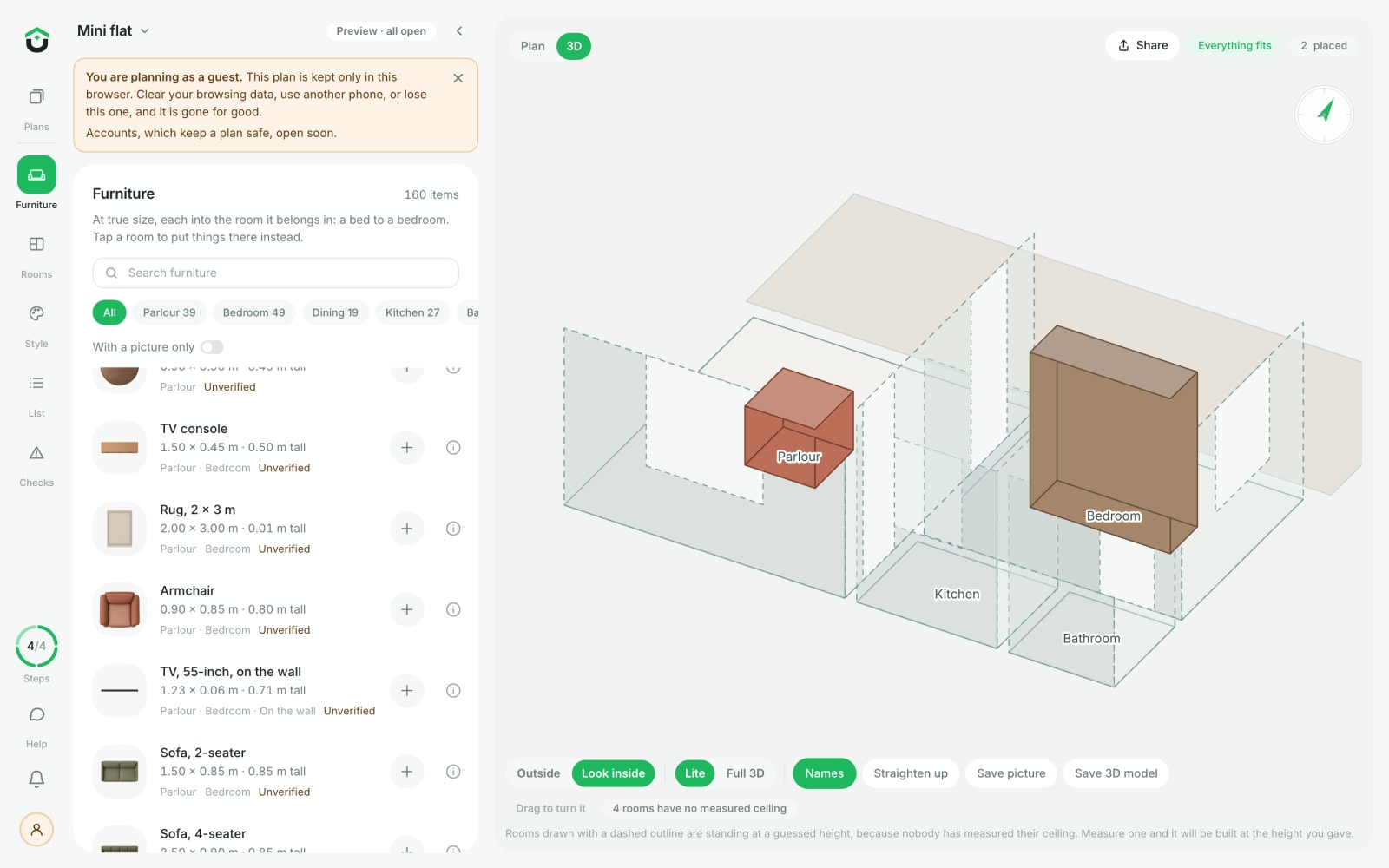
Task: Filter furniture by Kitchen 27
Action: (x=412, y=312)
